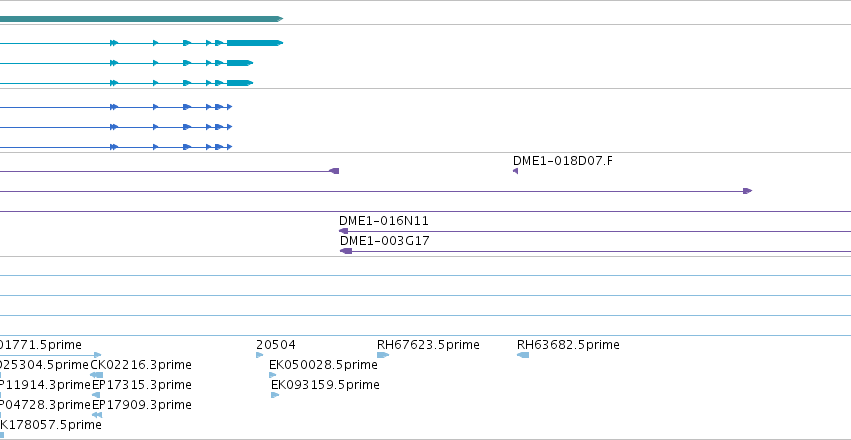851x440 pixels.
Task: Select the arrow glyph below CK02216.3prime
Action: [97, 375]
